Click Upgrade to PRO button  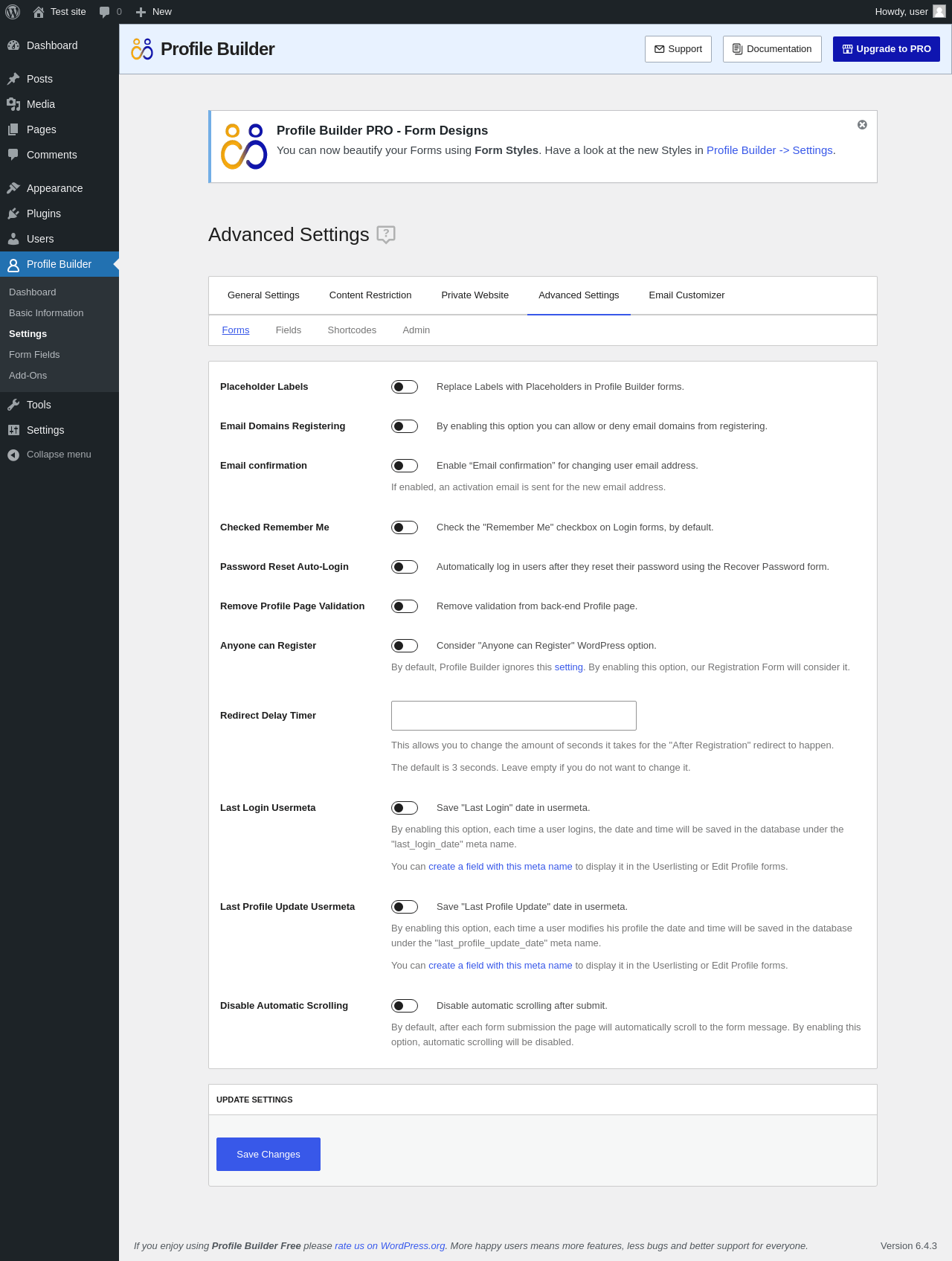pos(887,49)
